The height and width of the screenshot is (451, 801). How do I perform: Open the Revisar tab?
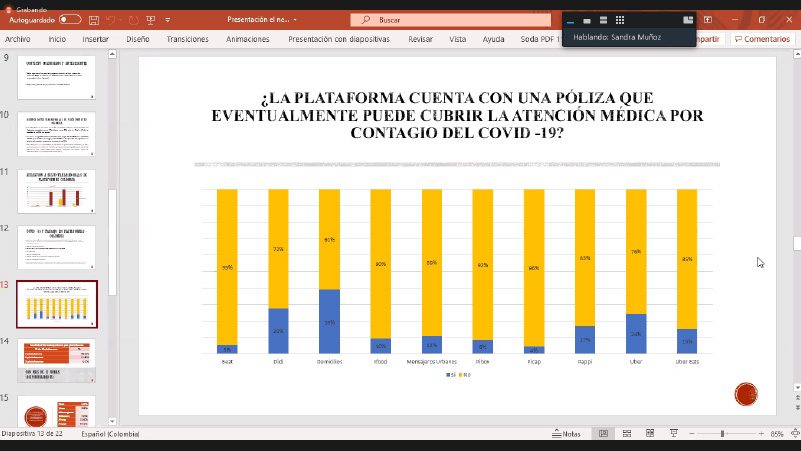tap(420, 39)
